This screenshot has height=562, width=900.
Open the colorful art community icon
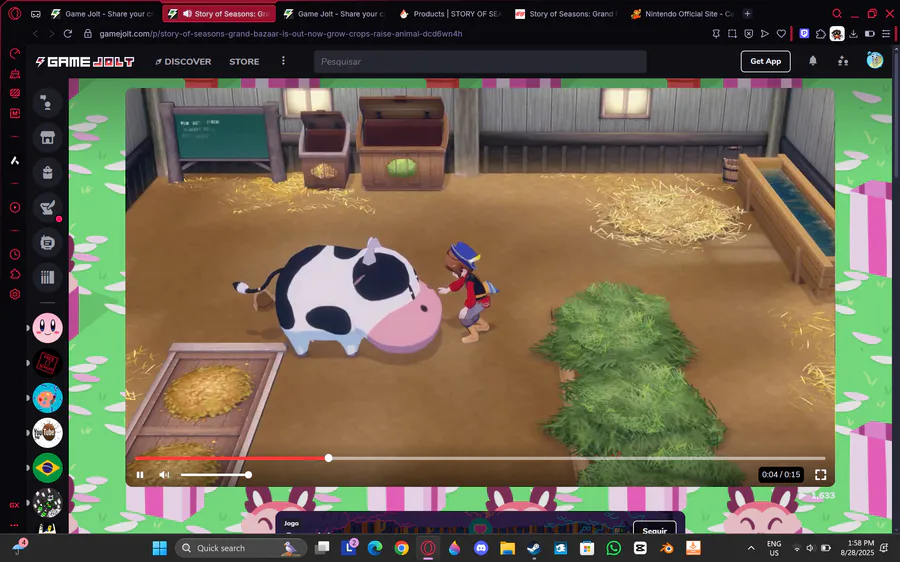pos(47,398)
